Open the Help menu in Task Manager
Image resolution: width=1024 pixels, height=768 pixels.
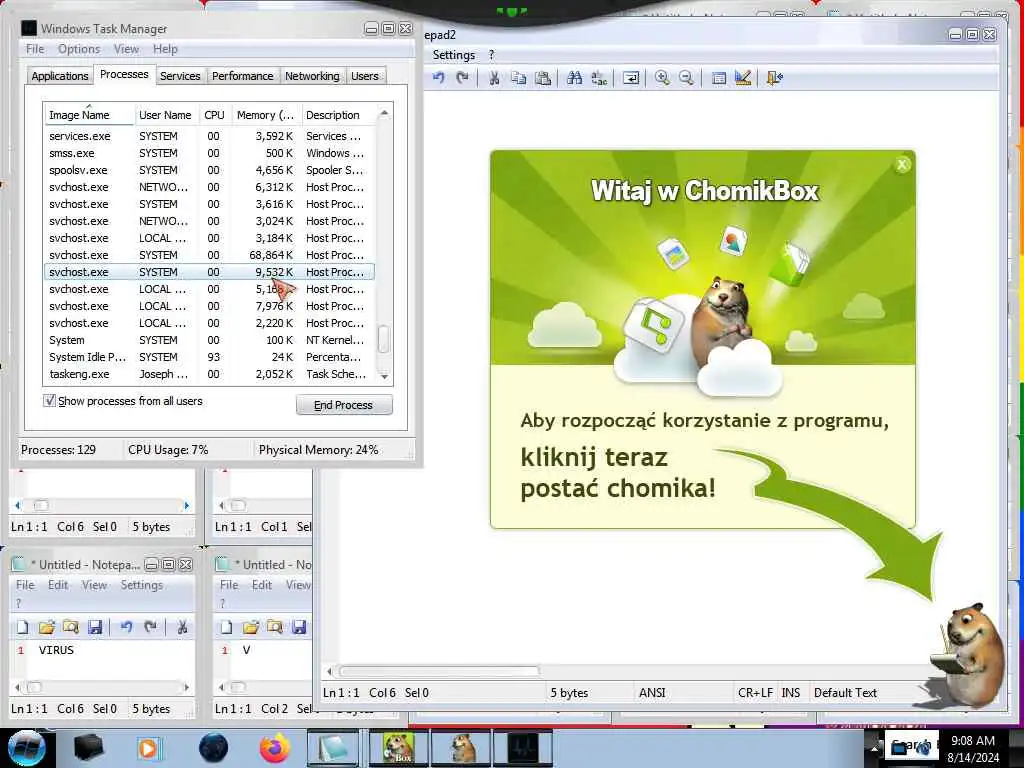point(165,49)
